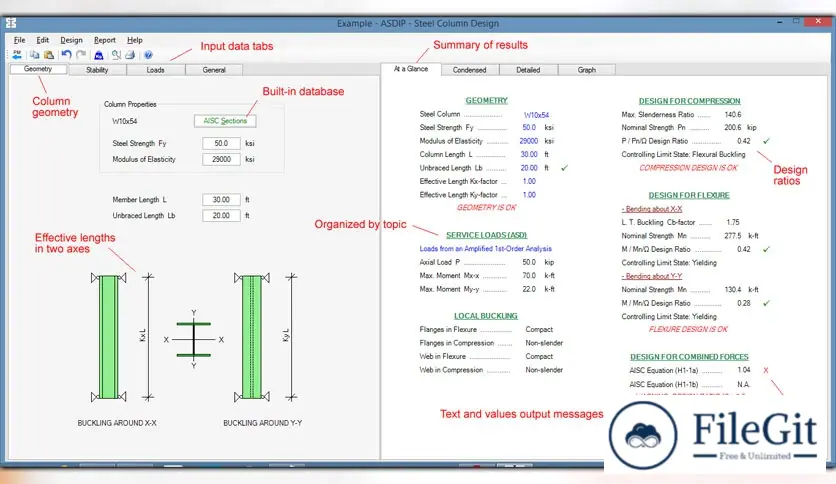The width and height of the screenshot is (836, 484).
Task: Click the Unbraced Length Lb input field
Action: 221,215
